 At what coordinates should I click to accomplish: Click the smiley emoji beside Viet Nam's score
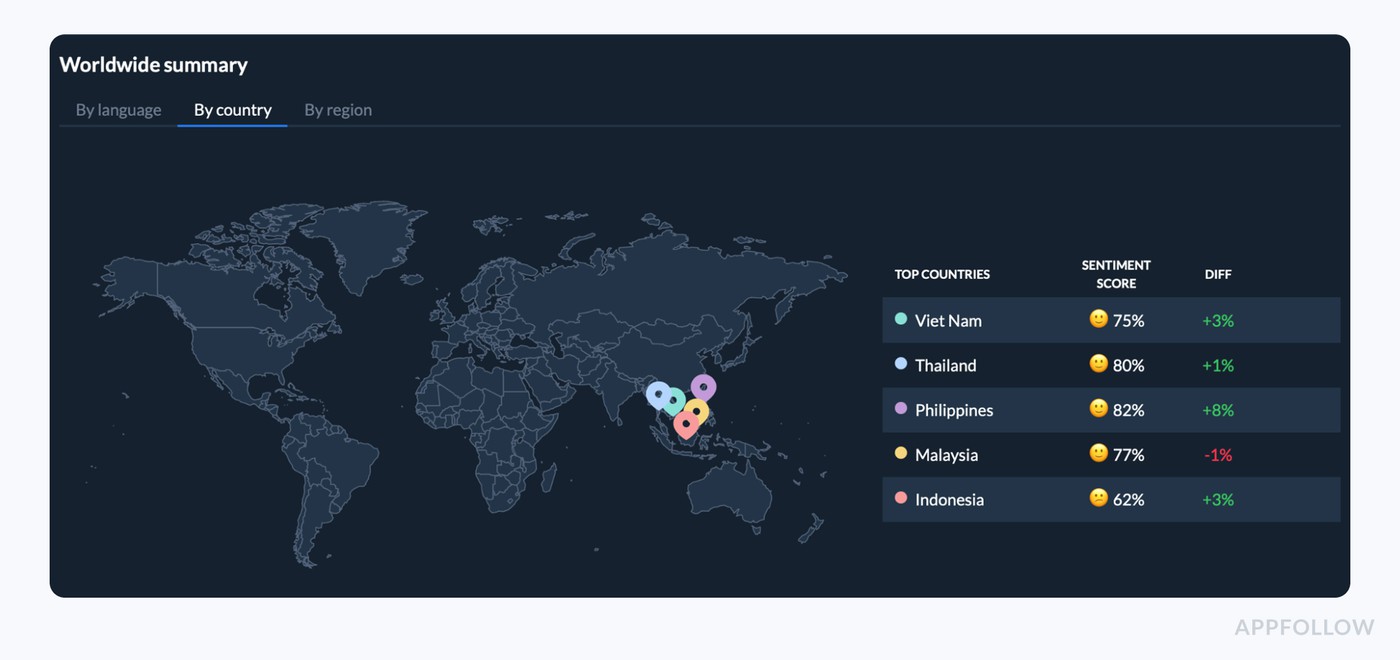pyautogui.click(x=1097, y=320)
